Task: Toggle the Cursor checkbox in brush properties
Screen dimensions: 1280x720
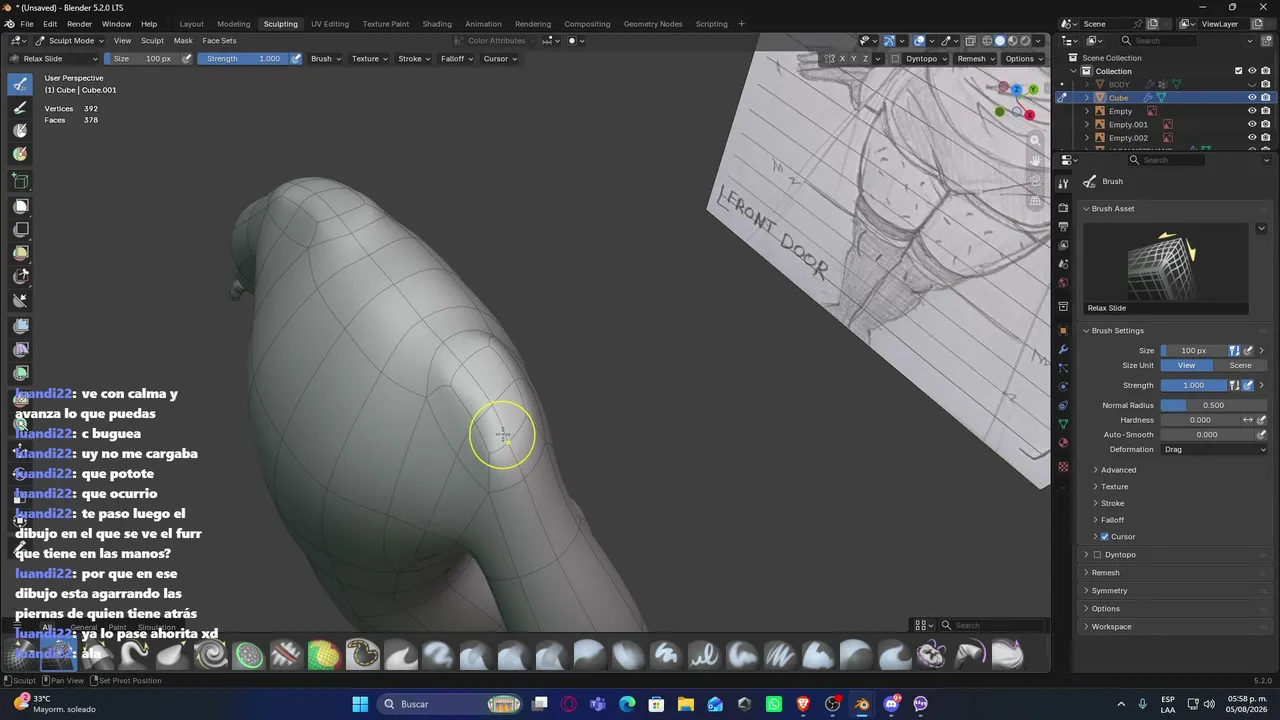Action: pyautogui.click(x=1104, y=537)
